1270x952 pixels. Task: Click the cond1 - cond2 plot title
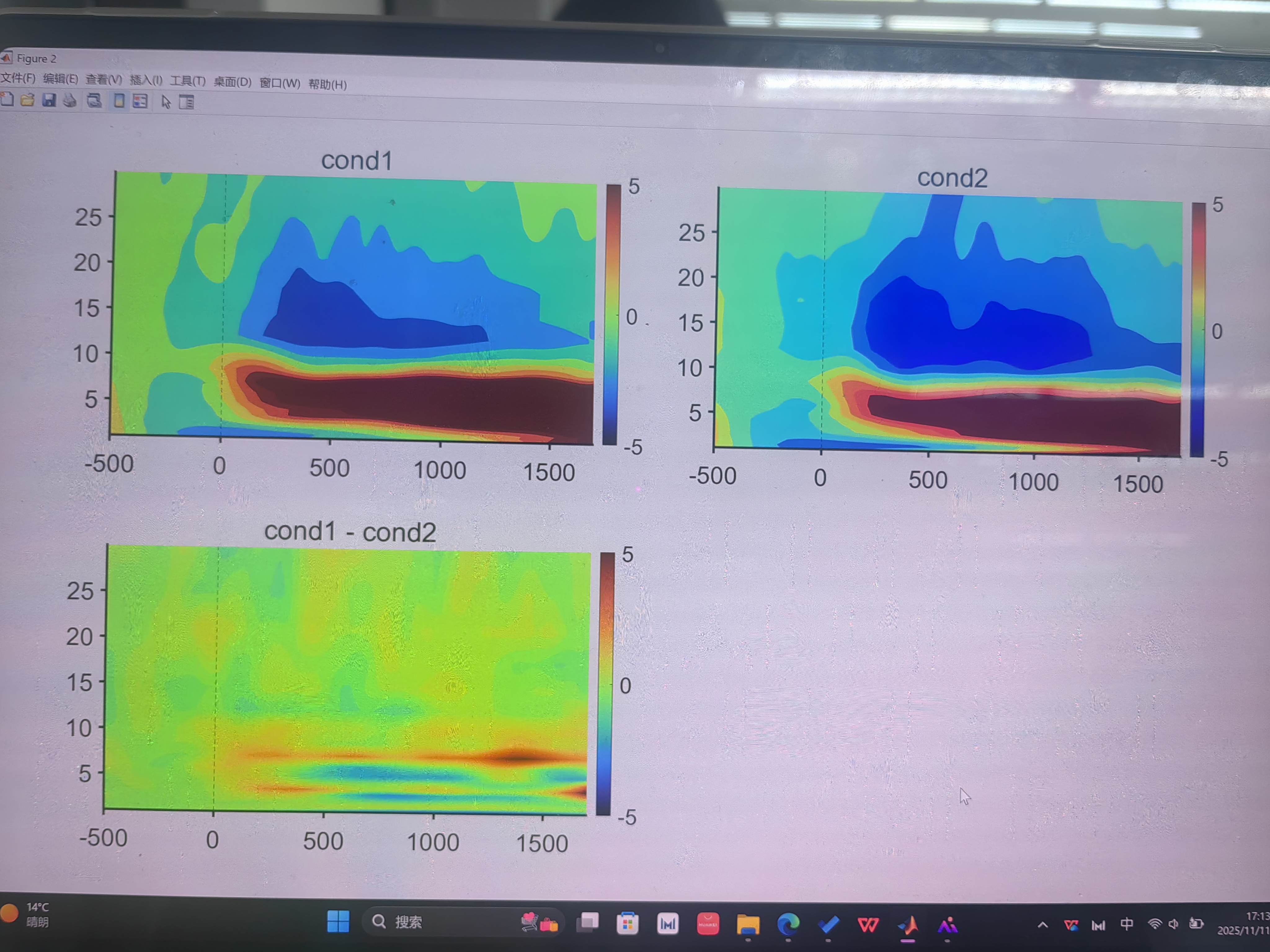click(x=350, y=532)
